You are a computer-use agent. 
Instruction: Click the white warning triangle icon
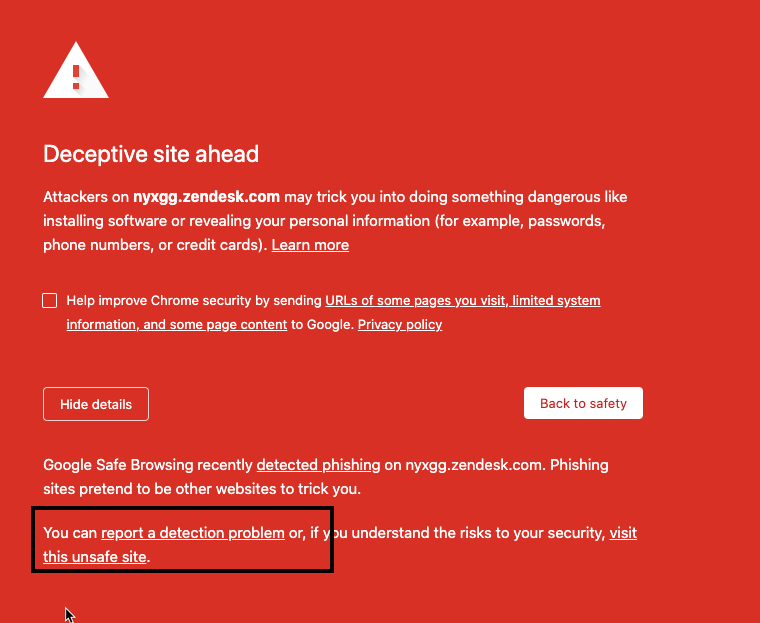76,72
